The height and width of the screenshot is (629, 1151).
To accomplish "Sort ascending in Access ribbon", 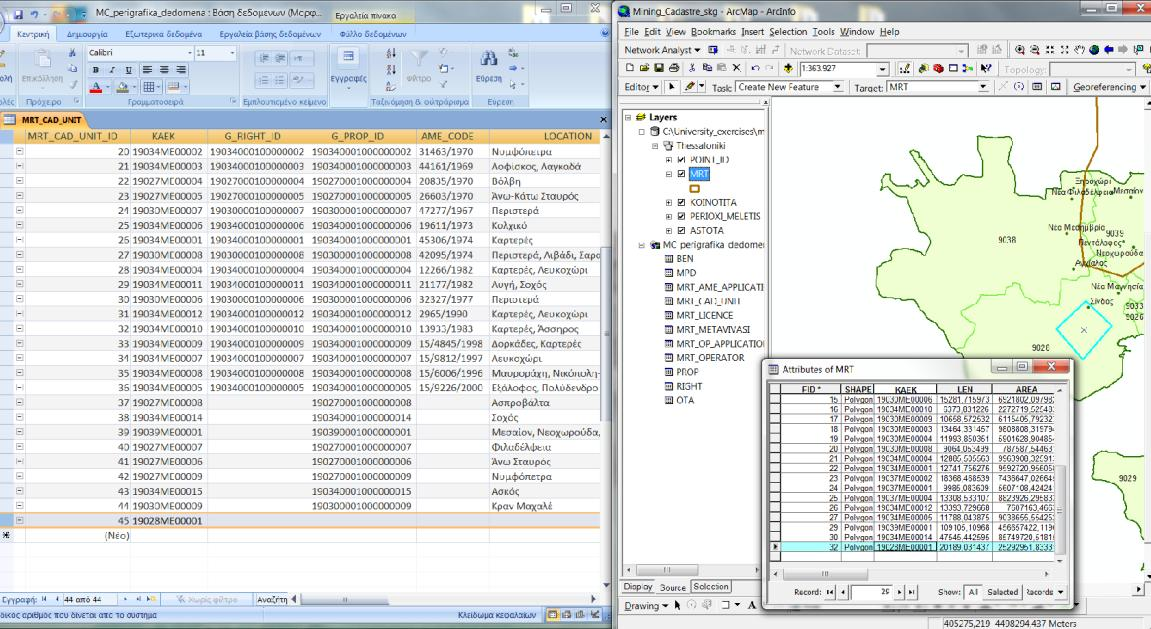I will [x=391, y=54].
